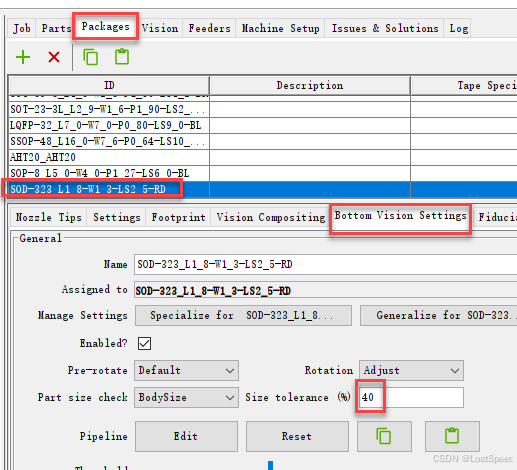Switch to the Parts tab
Viewport: 517px width, 470px height.
pyautogui.click(x=56, y=28)
